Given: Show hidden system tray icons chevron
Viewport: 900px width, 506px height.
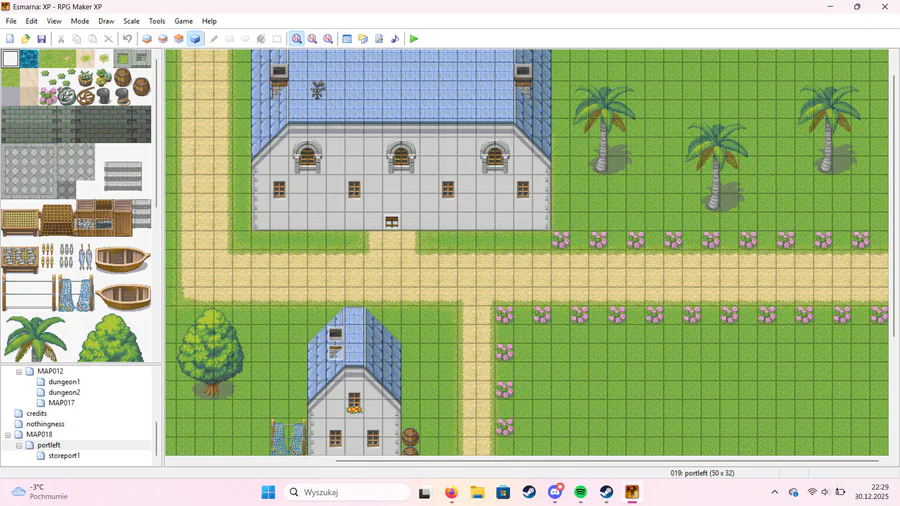Looking at the screenshot, I should coord(775,492).
